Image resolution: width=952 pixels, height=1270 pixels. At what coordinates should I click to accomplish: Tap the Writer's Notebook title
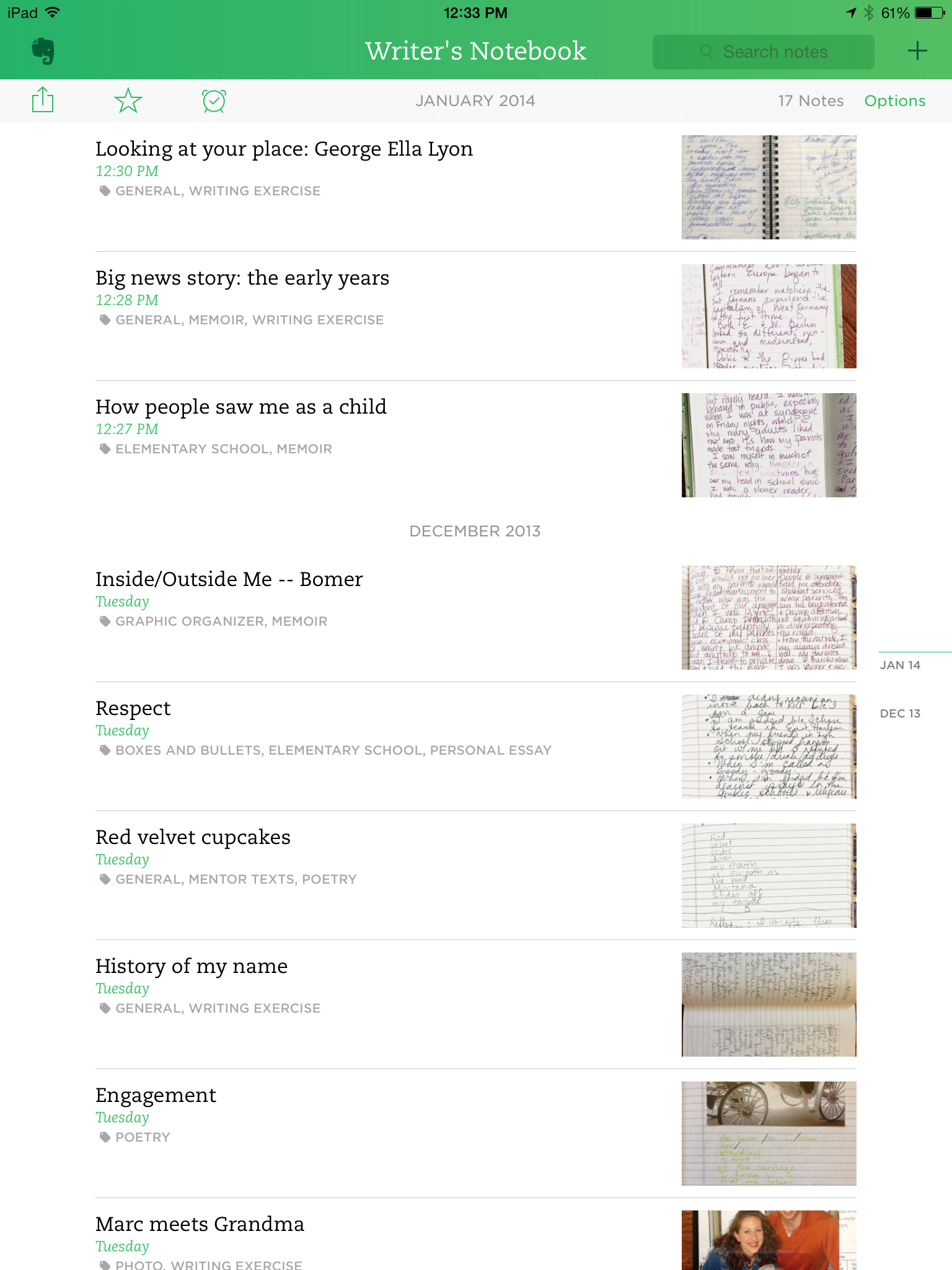point(475,51)
